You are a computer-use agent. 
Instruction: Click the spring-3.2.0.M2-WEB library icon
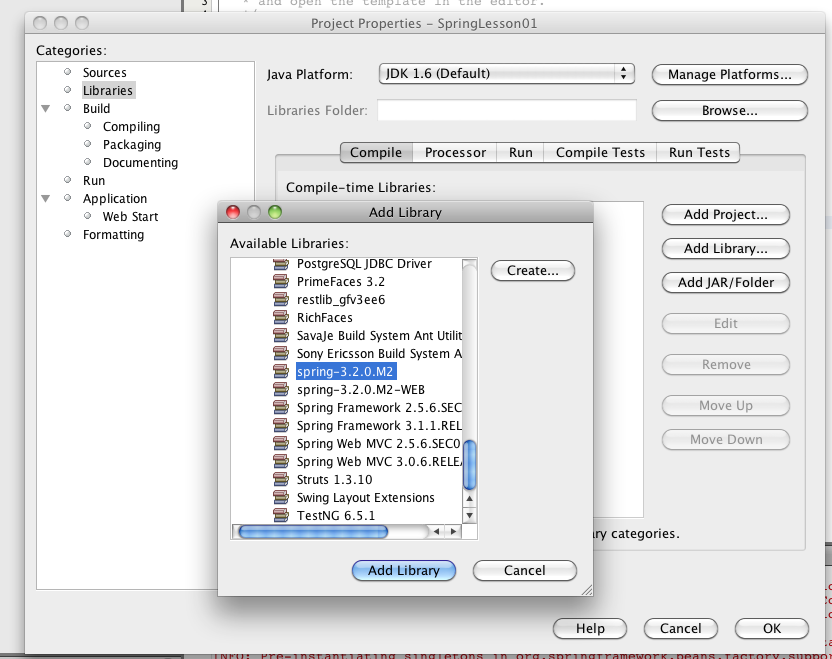(x=281, y=390)
